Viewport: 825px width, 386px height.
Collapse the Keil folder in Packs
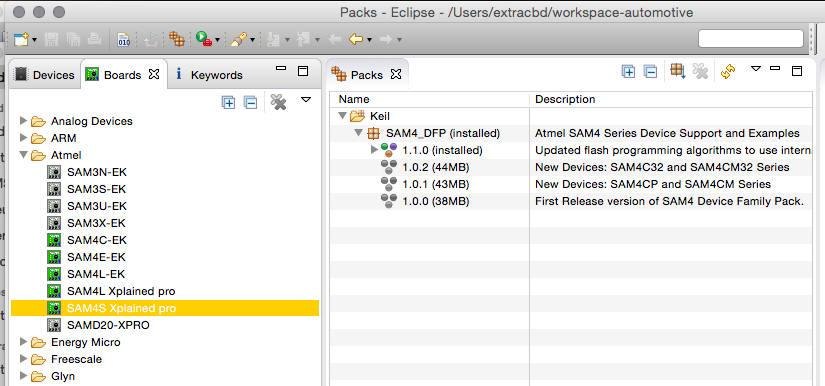pyautogui.click(x=343, y=116)
